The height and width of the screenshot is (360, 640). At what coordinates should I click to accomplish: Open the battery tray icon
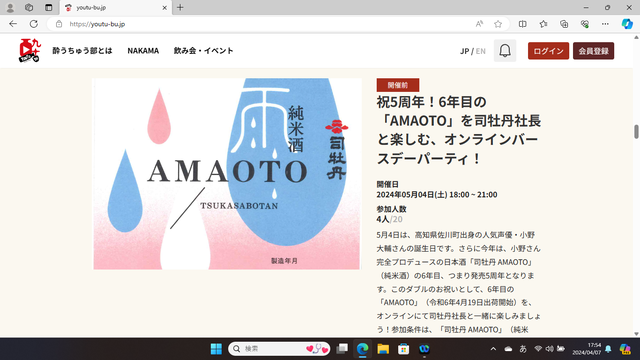[x=561, y=349]
